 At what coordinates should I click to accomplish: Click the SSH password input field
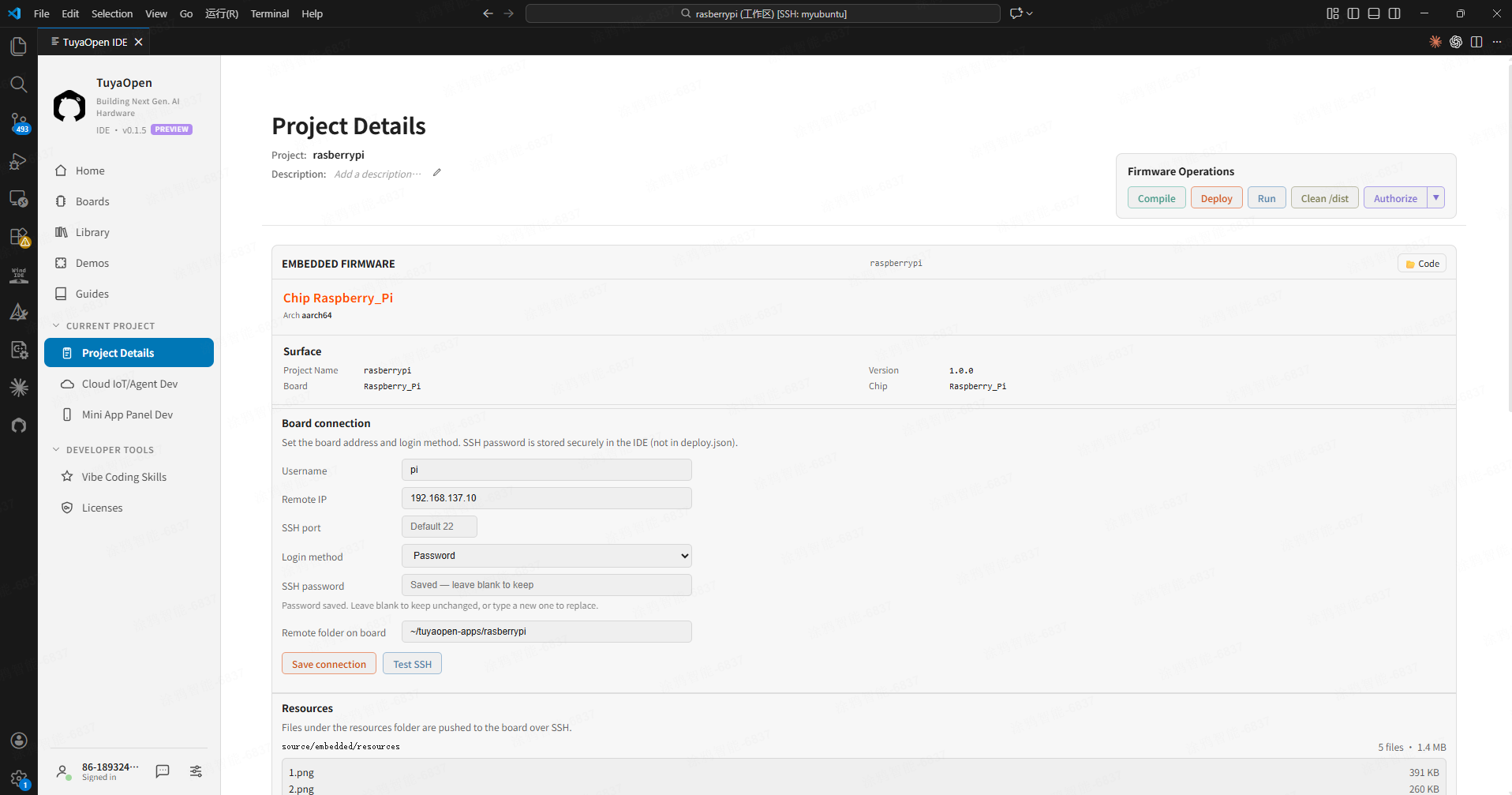[x=547, y=585]
